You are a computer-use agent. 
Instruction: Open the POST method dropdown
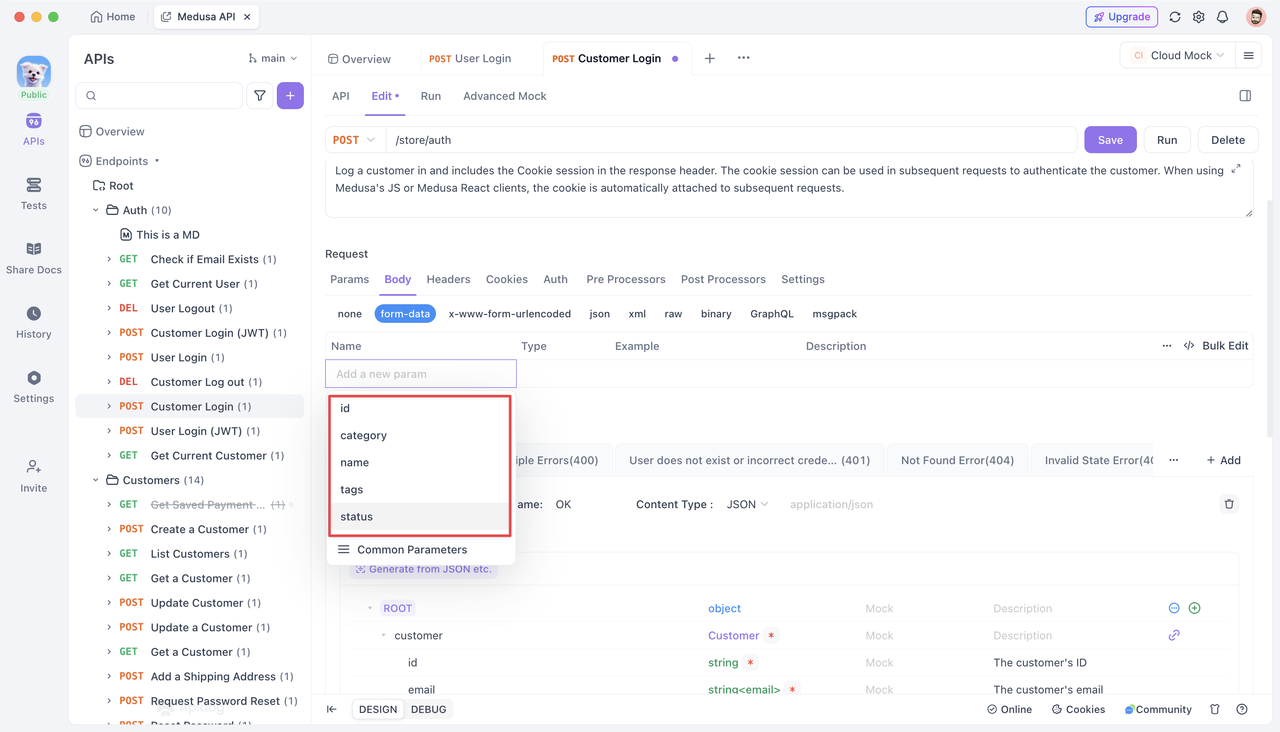pyautogui.click(x=354, y=140)
